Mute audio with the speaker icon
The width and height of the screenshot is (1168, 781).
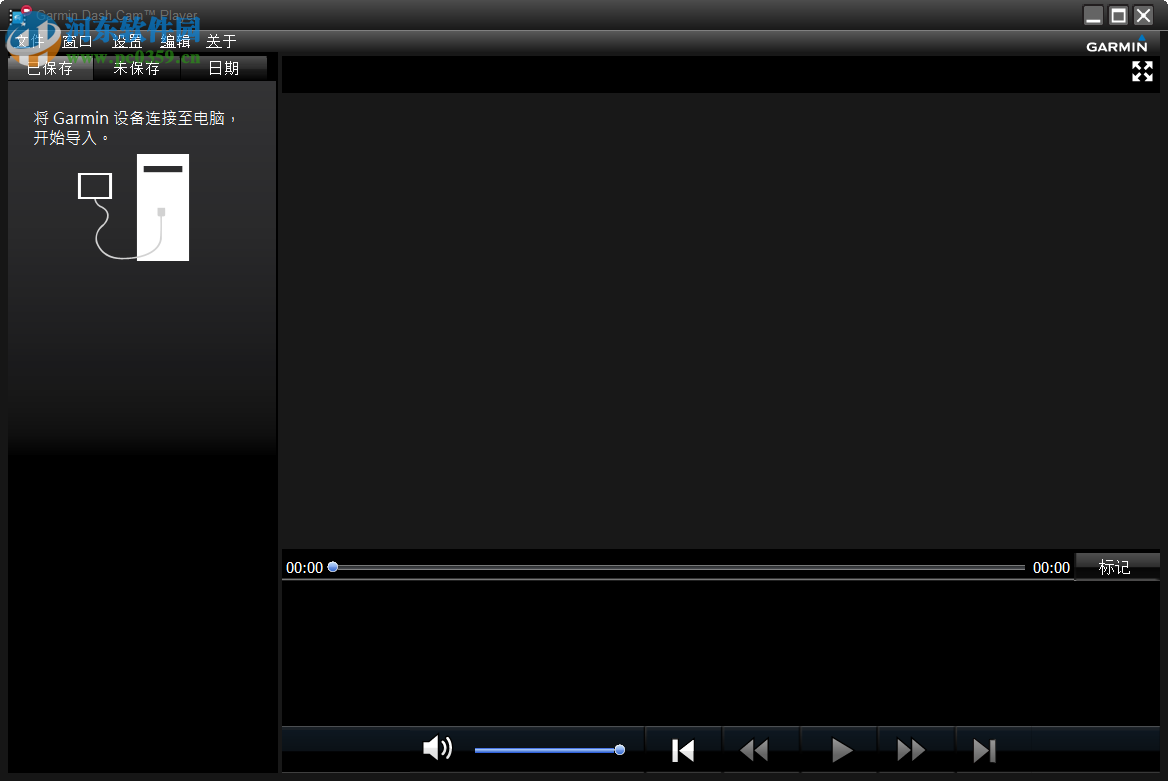click(x=437, y=747)
